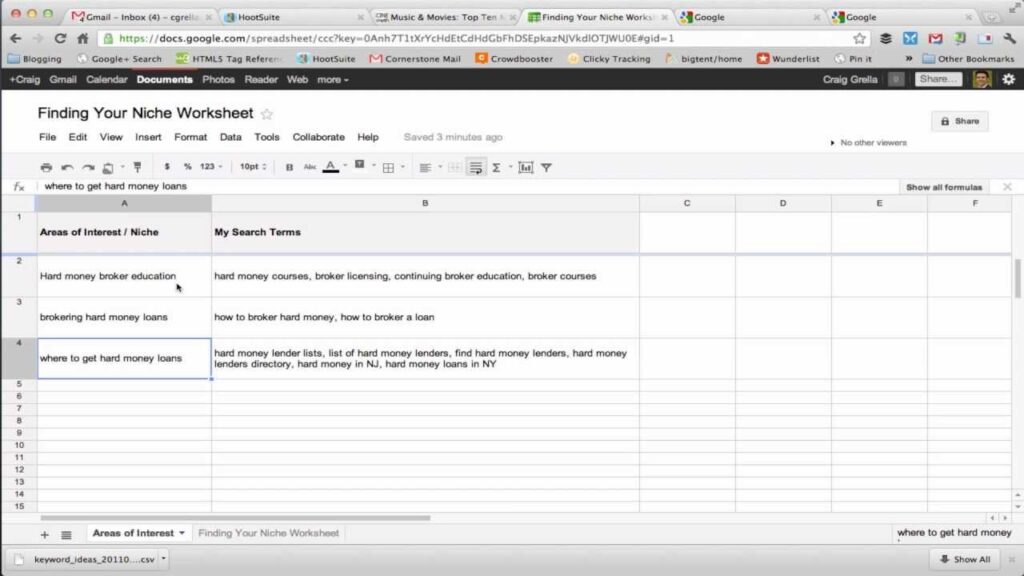Select cell Hard money broker education

[x=124, y=276]
